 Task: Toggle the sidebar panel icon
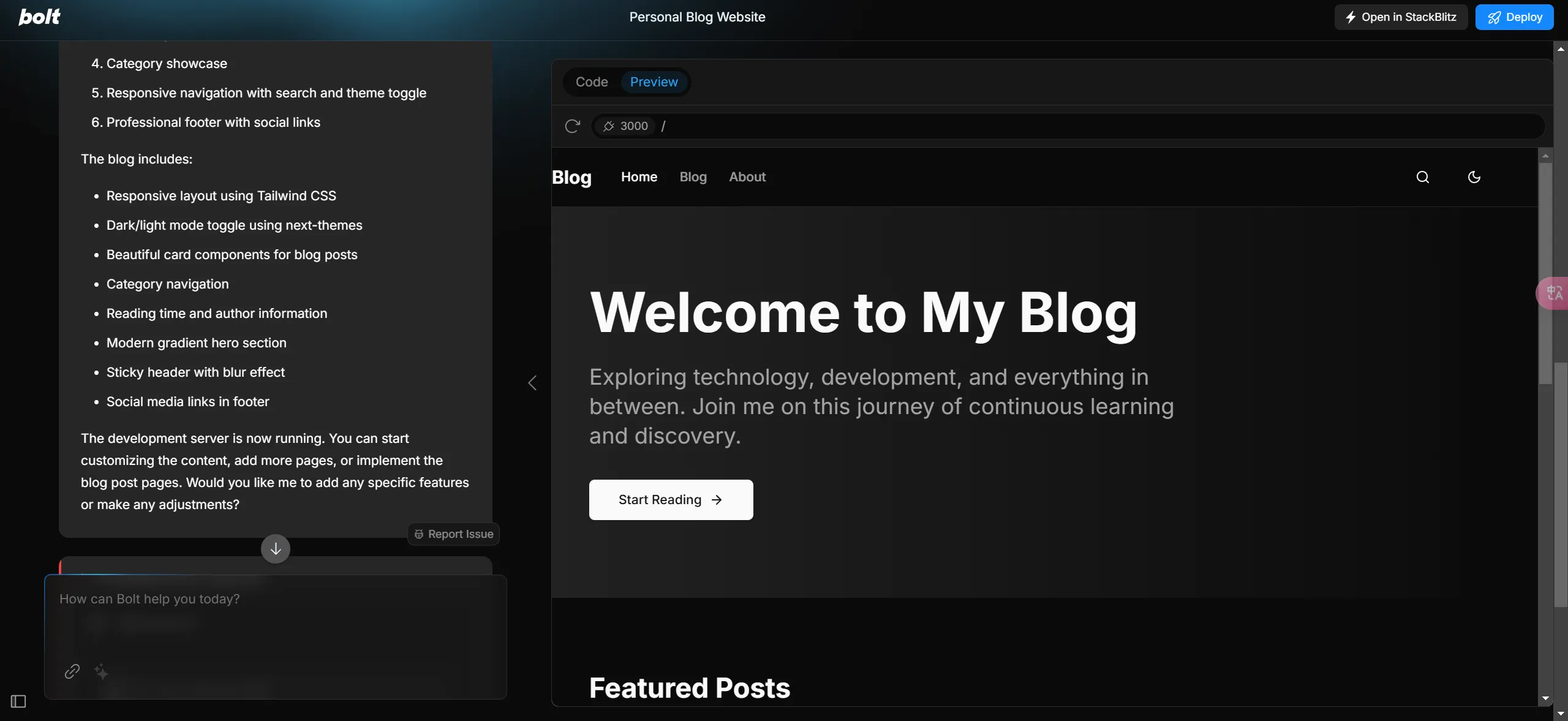18,701
